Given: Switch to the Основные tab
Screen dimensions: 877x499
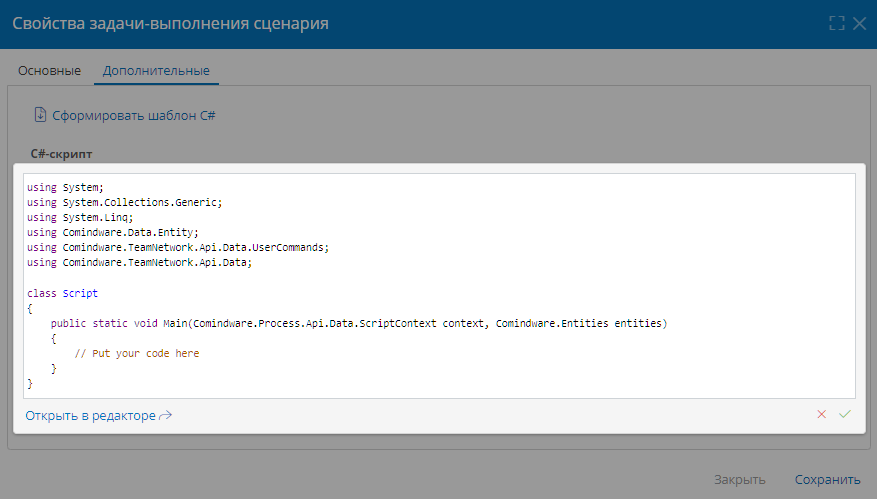Looking at the screenshot, I should click(x=49, y=70).
